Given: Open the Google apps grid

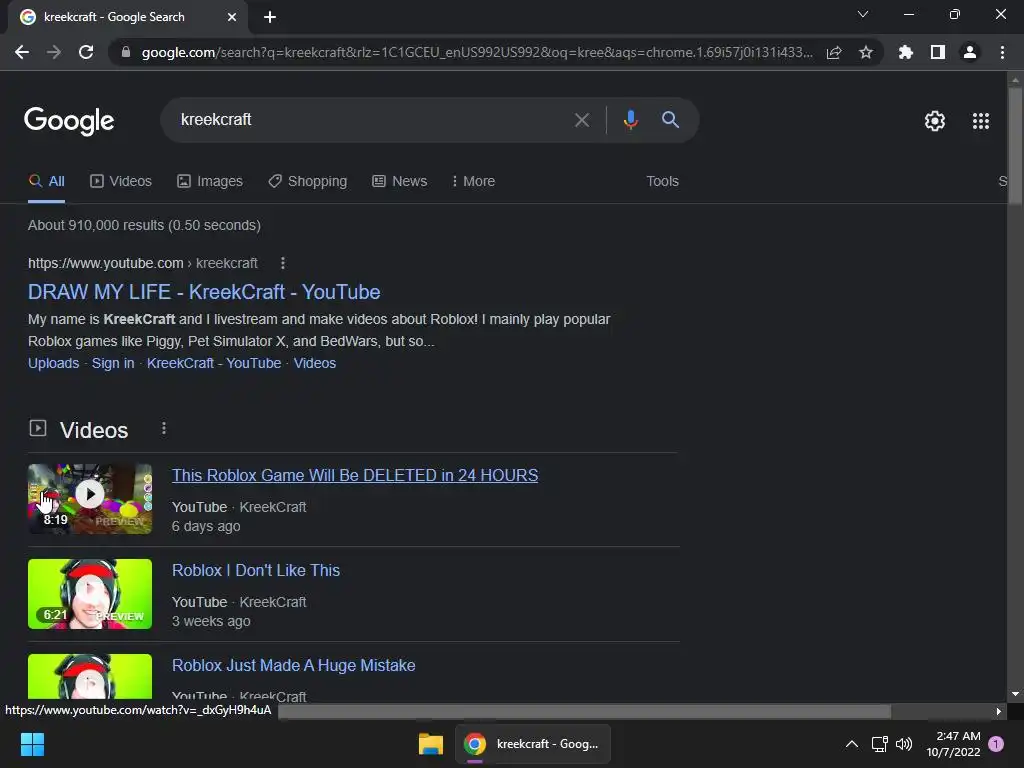Looking at the screenshot, I should pyautogui.click(x=981, y=121).
